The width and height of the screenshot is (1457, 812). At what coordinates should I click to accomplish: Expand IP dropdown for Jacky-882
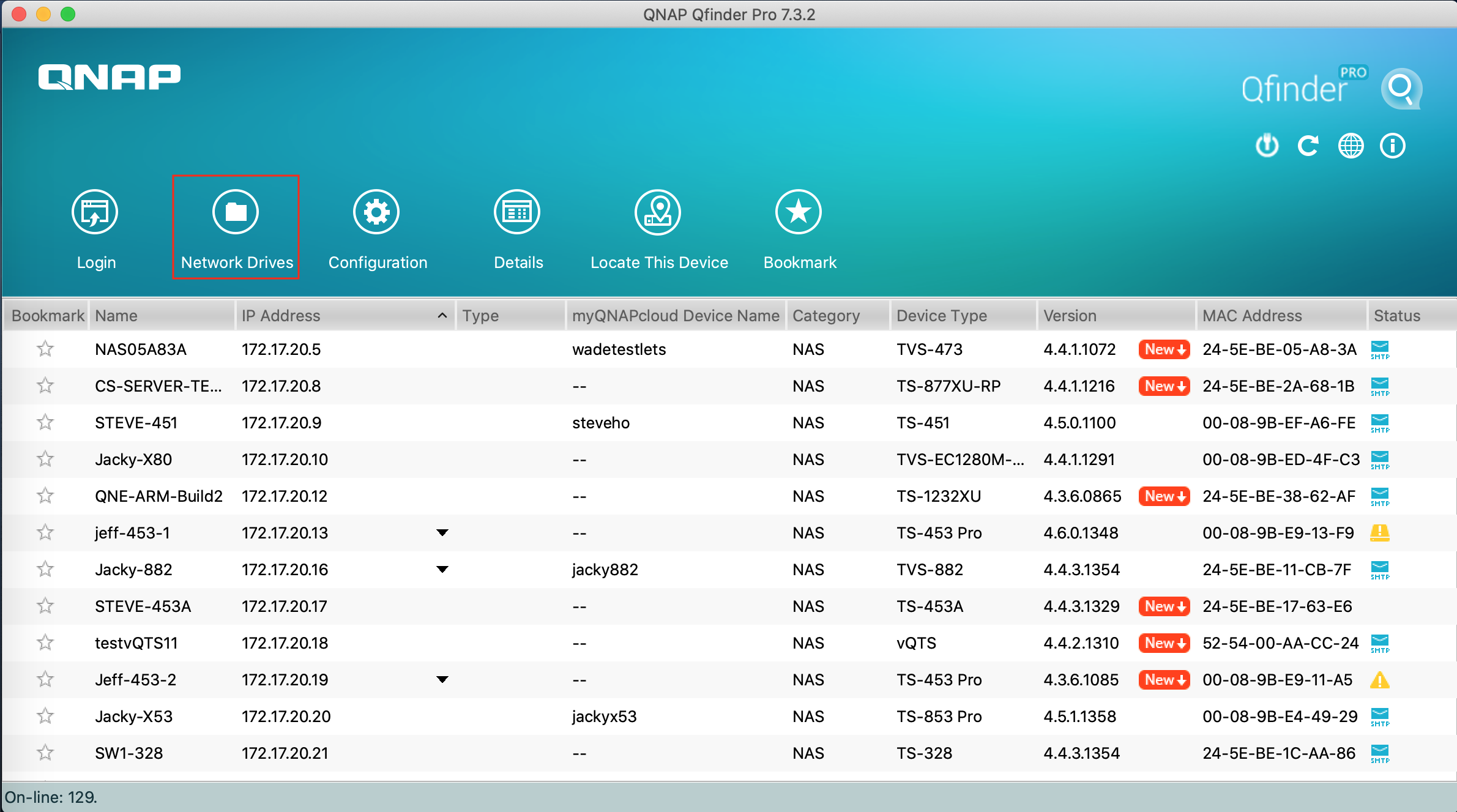(x=442, y=570)
